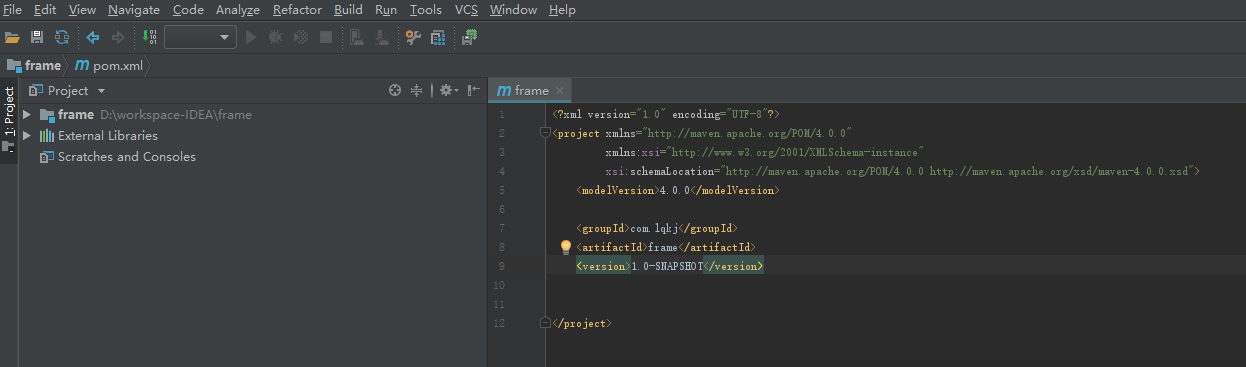The image size is (1246, 367).
Task: Open the File menu
Action: point(13,10)
